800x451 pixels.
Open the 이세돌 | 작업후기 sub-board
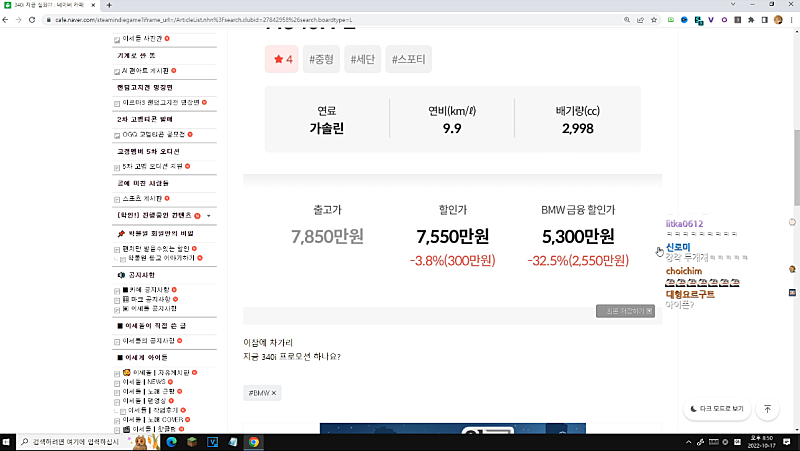[x=153, y=410]
